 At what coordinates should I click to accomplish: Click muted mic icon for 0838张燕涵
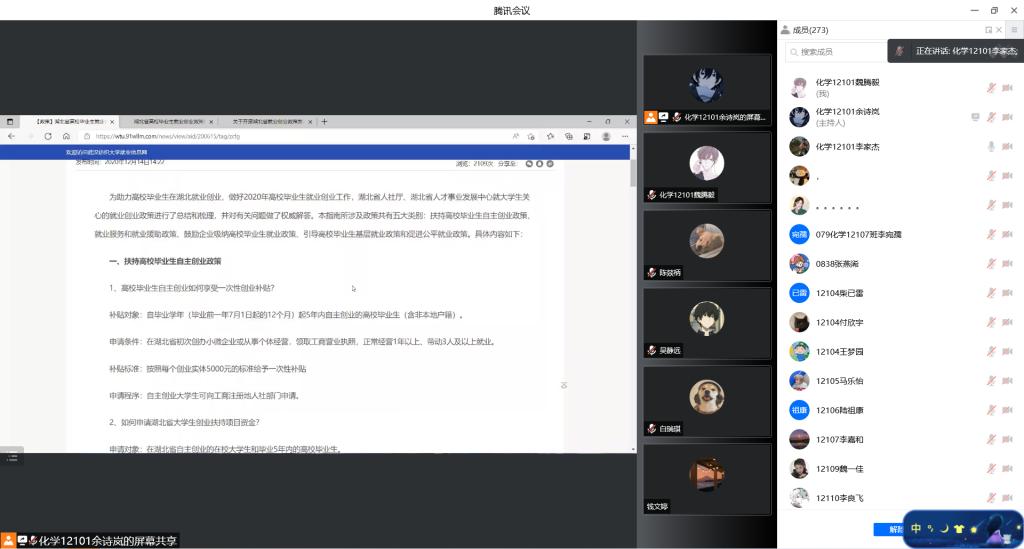(x=991, y=264)
